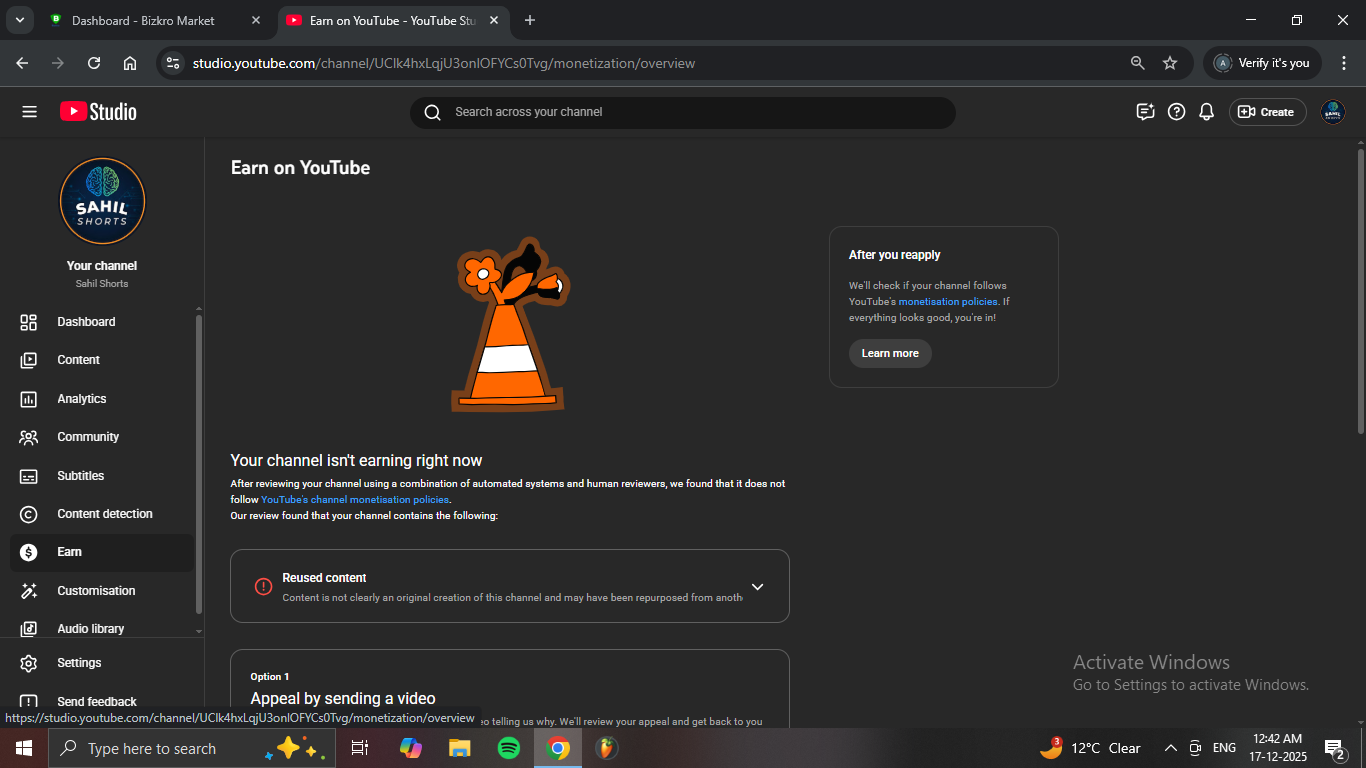1366x768 pixels.
Task: Expand the Reused content details chevron
Action: (757, 587)
